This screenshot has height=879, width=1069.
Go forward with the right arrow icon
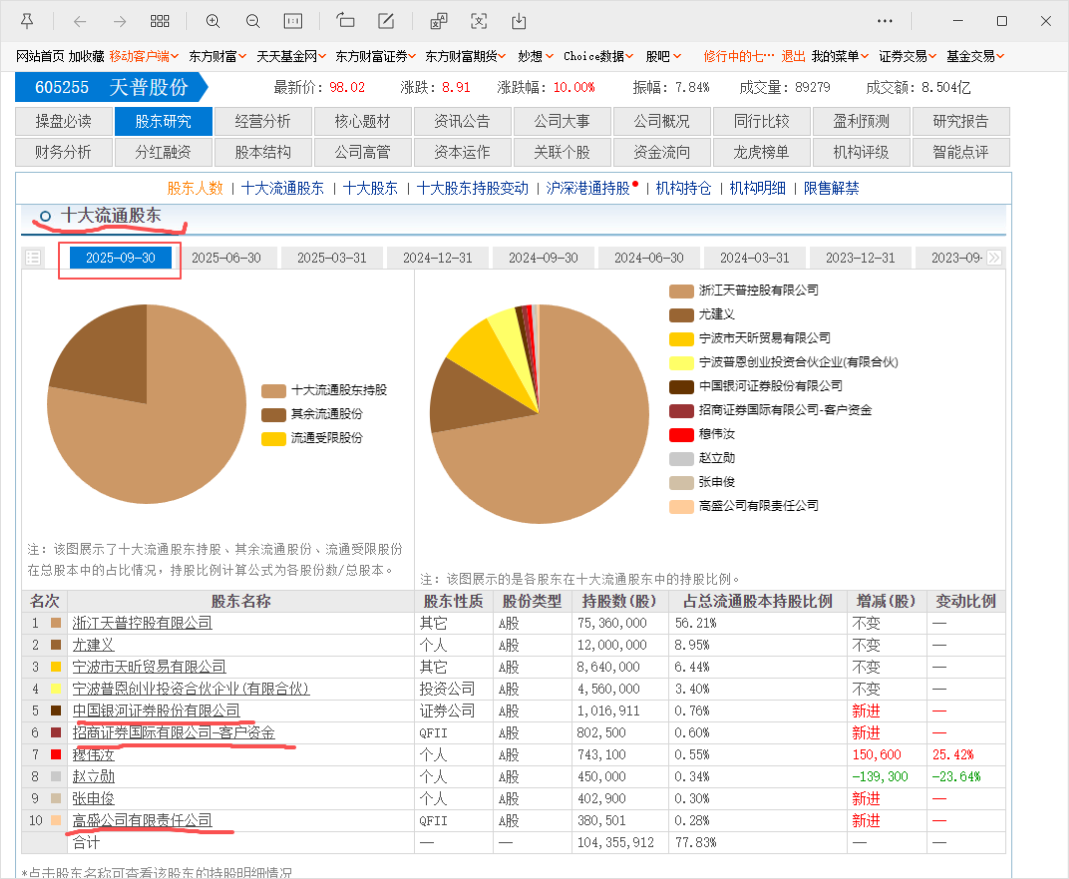pyautogui.click(x=120, y=21)
